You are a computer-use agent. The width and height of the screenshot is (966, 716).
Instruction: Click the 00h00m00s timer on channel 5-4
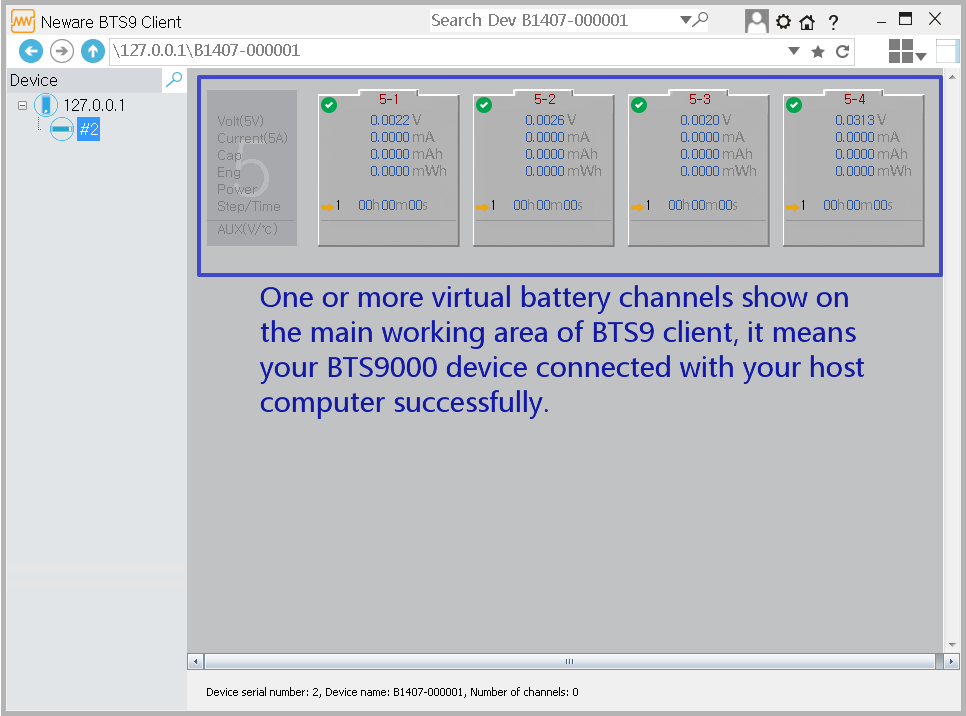[x=858, y=205]
